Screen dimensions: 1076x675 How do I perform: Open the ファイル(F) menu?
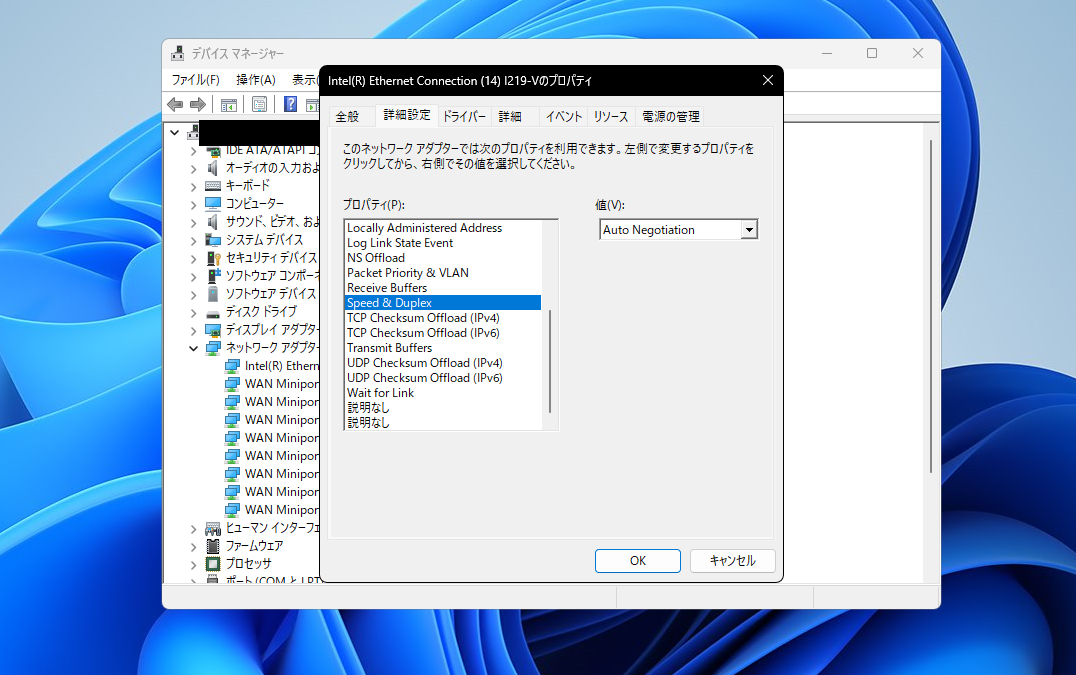coord(196,80)
